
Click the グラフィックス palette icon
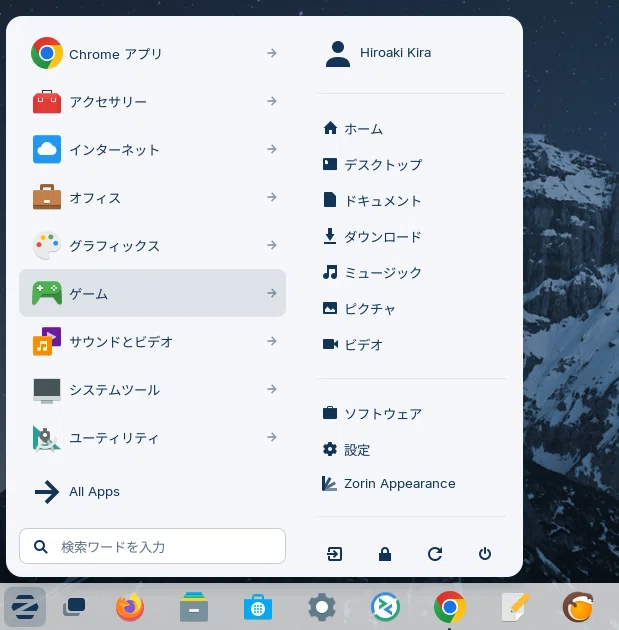pos(47,245)
